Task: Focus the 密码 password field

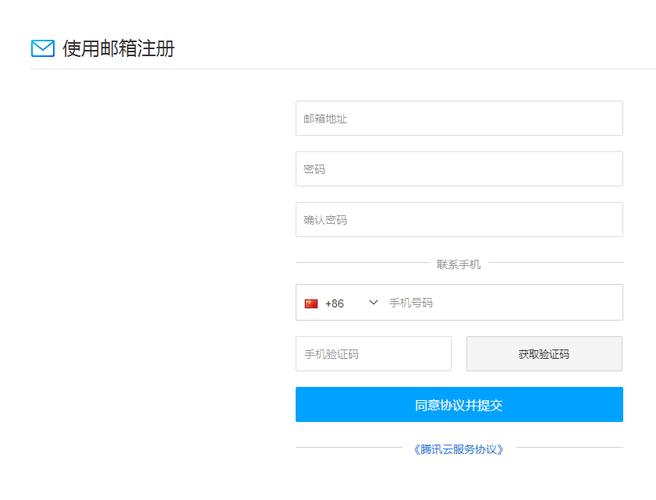Action: pyautogui.click(x=459, y=169)
